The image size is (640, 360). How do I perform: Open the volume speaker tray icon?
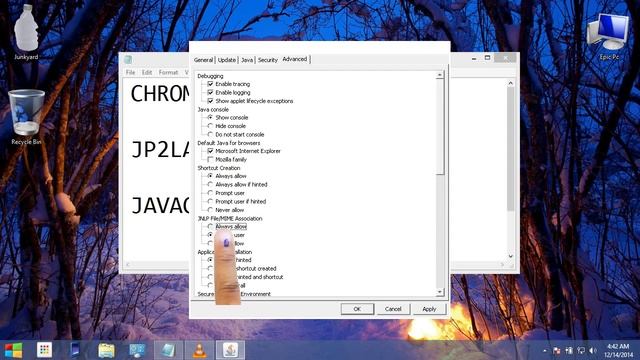click(x=593, y=351)
